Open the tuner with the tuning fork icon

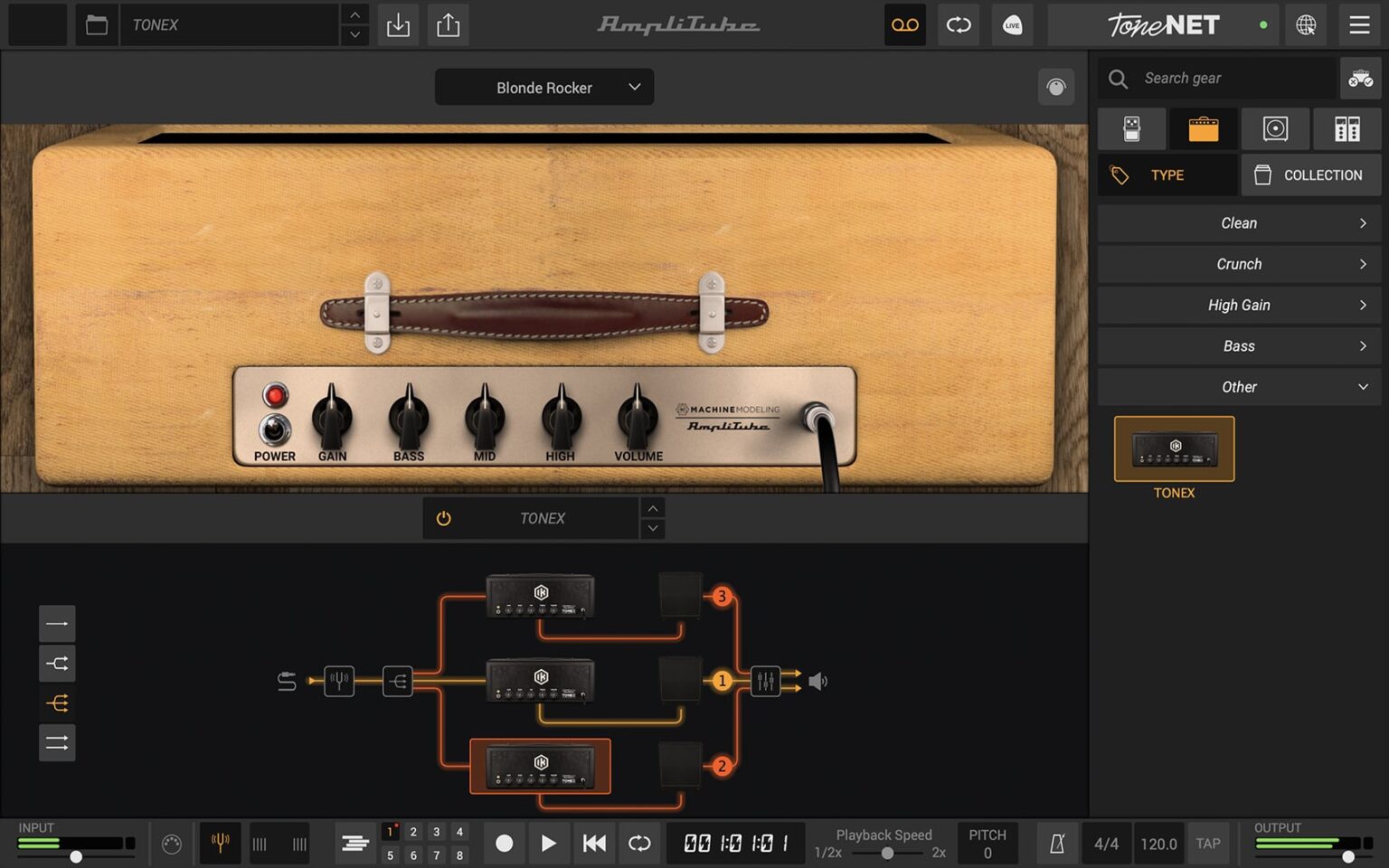220,843
